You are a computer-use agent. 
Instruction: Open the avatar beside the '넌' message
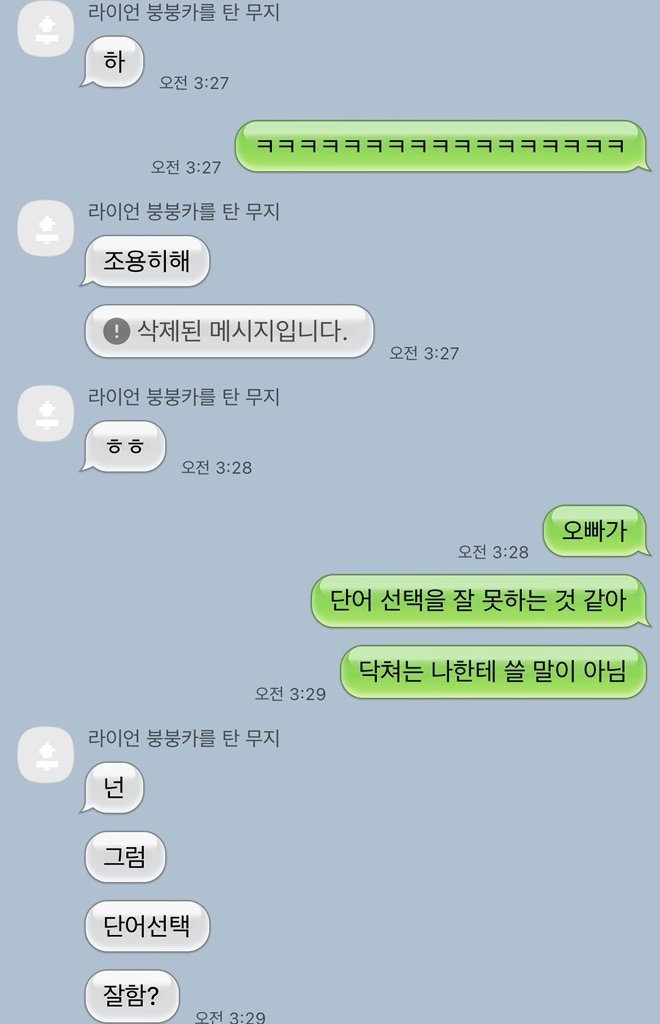coord(46,754)
